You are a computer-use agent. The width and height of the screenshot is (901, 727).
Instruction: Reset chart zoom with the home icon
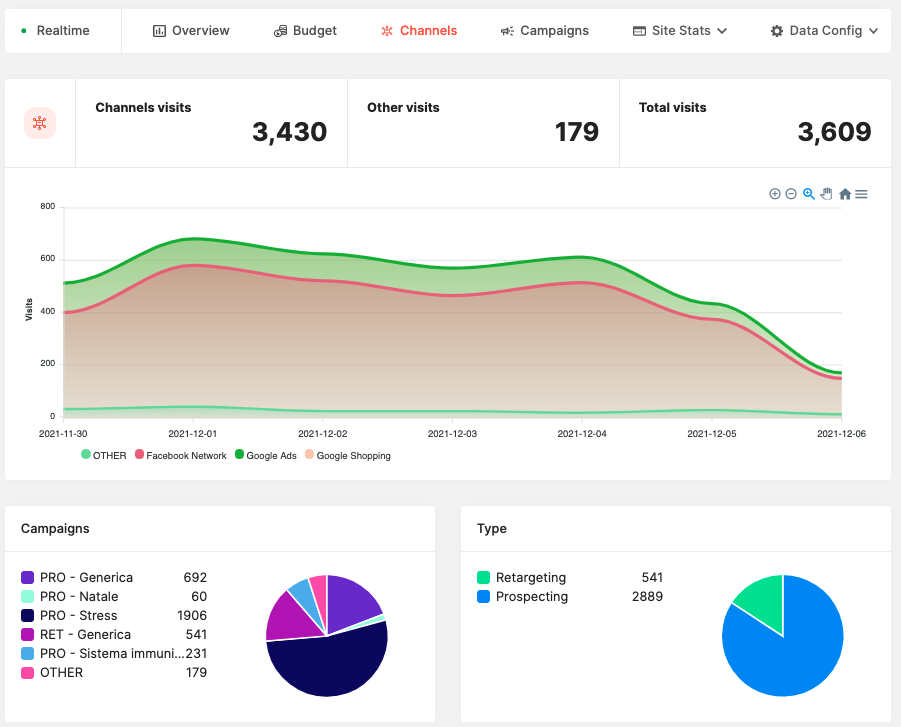click(844, 194)
